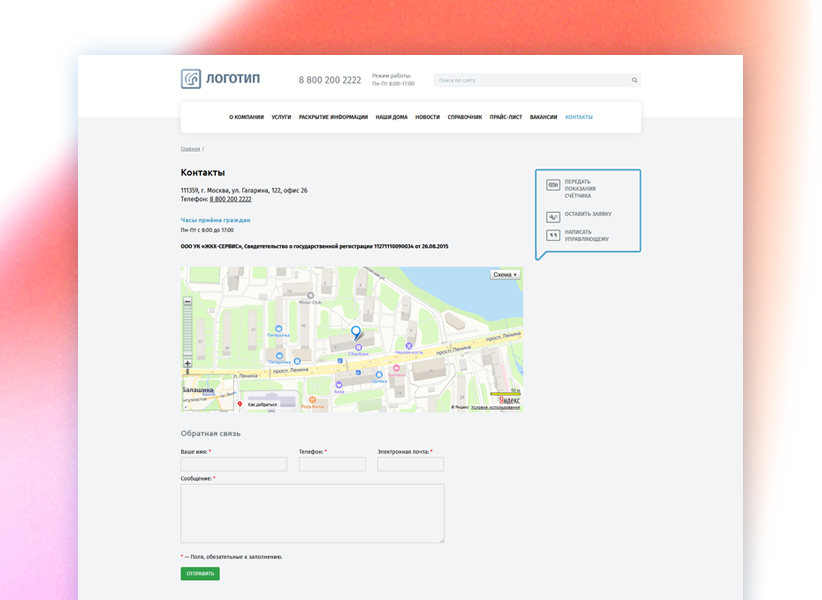822x600 pixels.
Task: Open 'Прайс-лист' navigation item
Action: [x=505, y=117]
